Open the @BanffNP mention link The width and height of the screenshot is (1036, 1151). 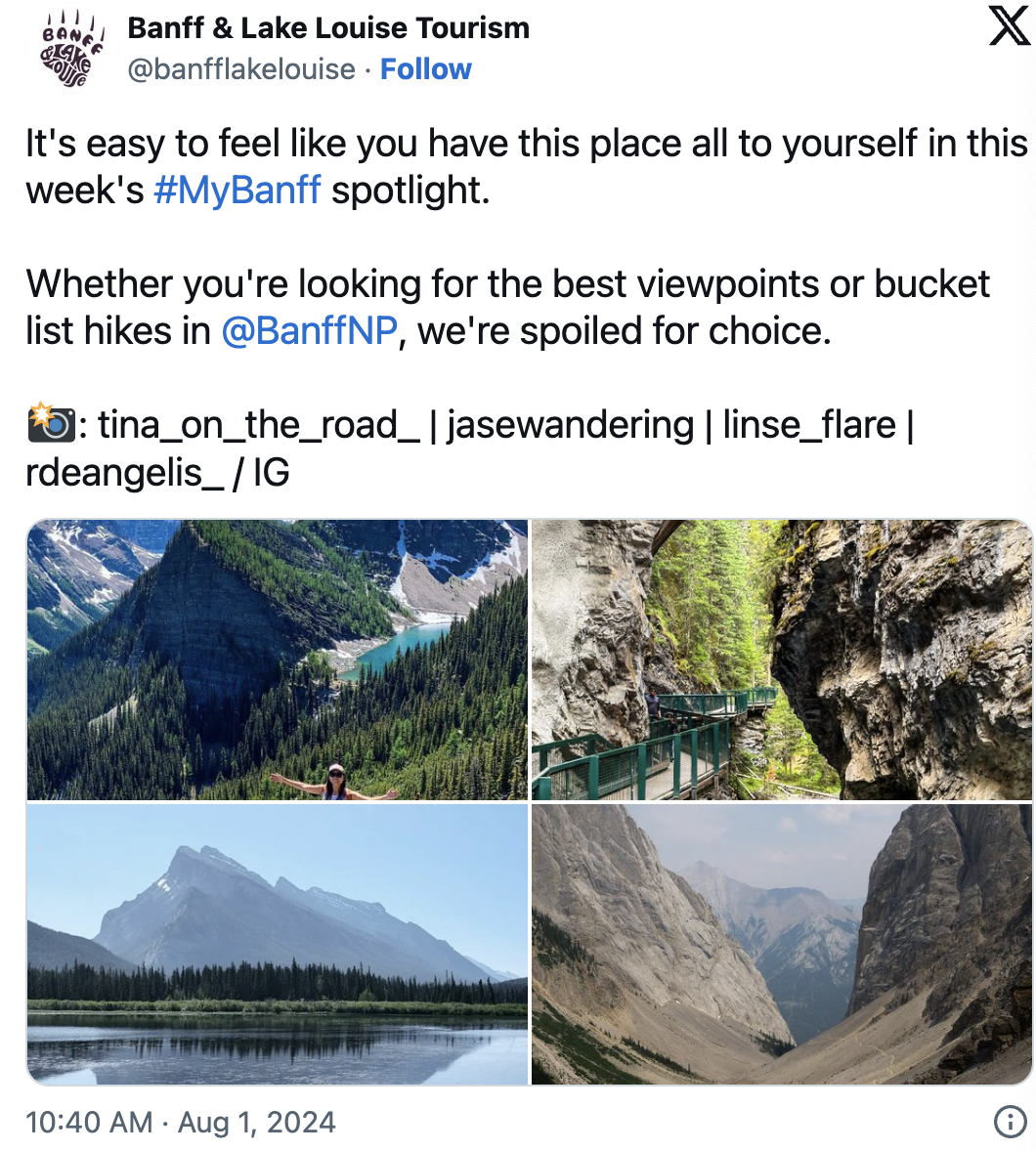(309, 330)
